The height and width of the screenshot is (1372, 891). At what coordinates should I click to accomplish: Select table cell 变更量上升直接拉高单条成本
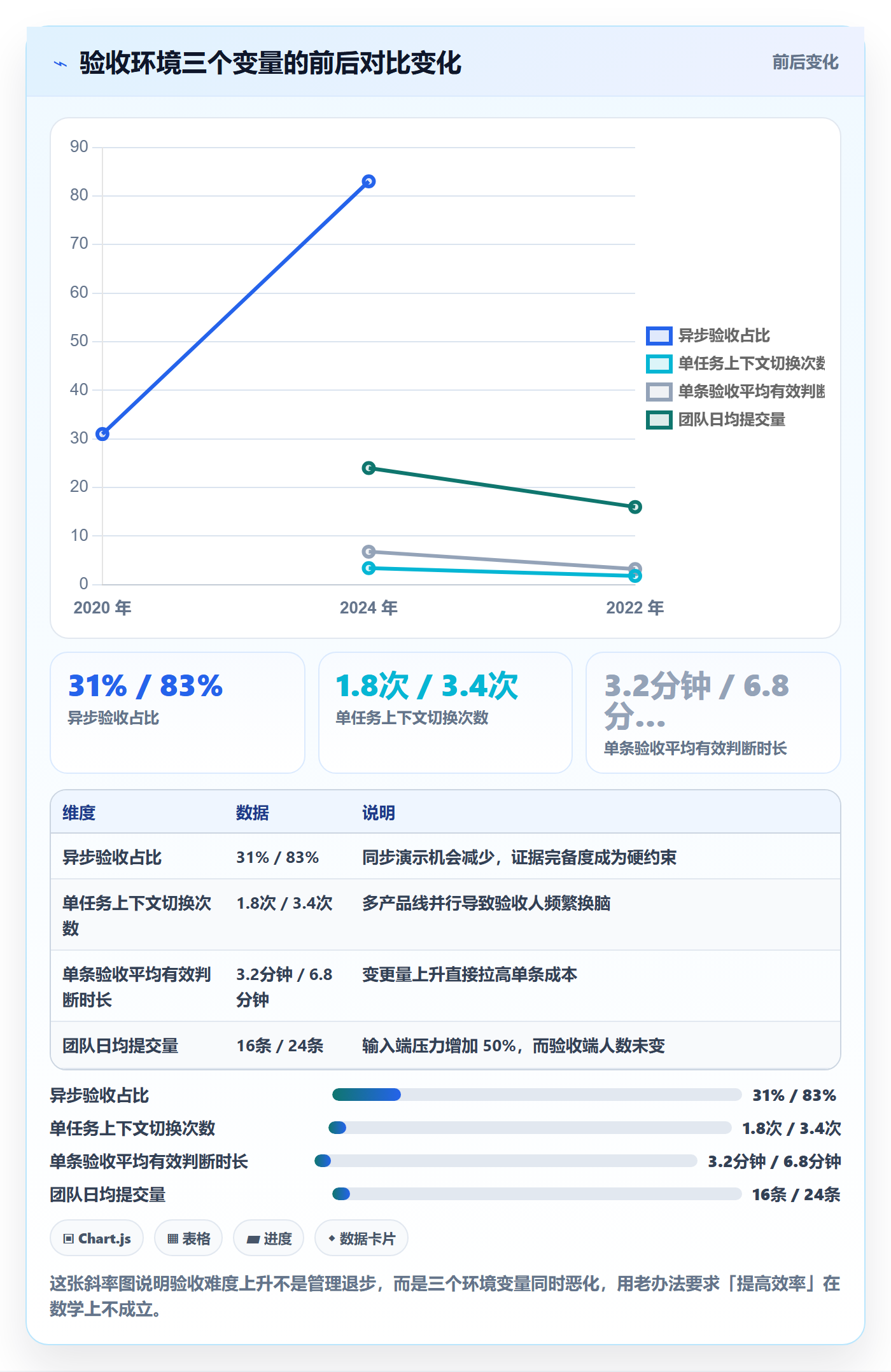coord(470,974)
